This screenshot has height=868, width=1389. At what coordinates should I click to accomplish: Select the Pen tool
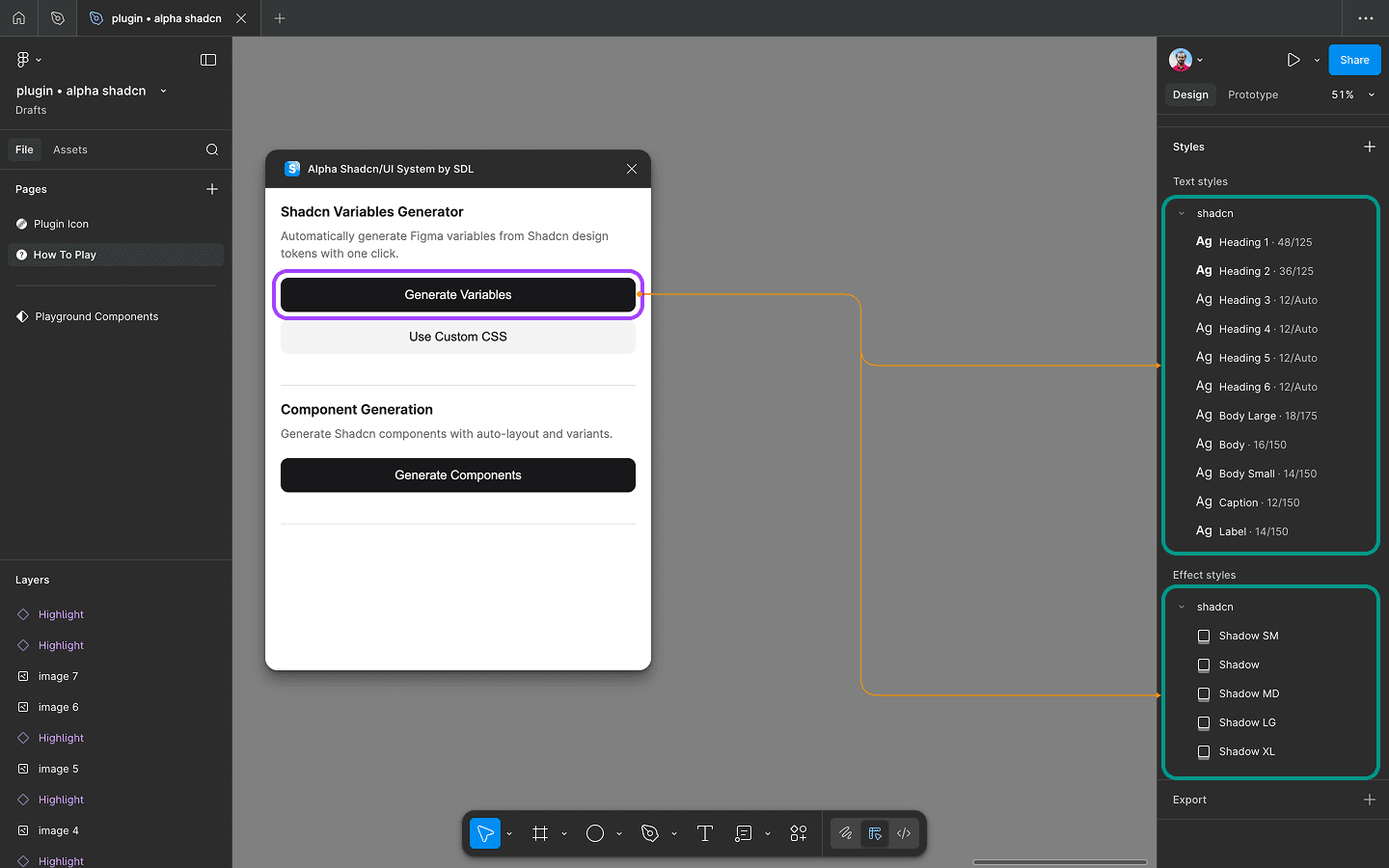(651, 833)
